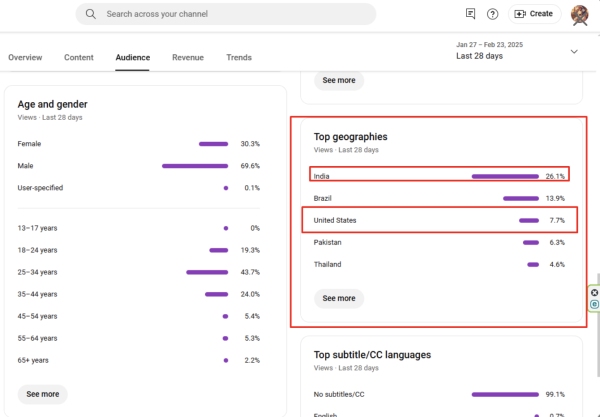Click the teal circular icon below the X
The image size is (600, 417).
pos(594,303)
